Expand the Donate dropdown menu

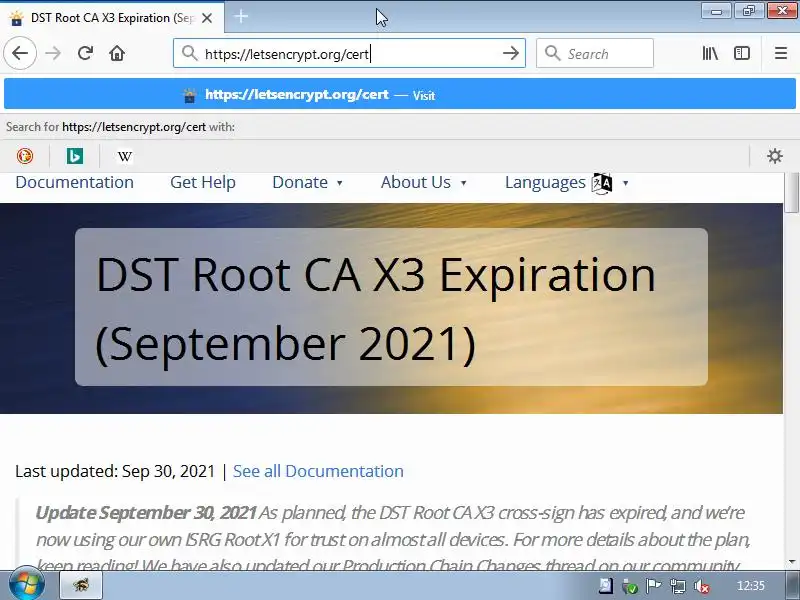point(307,182)
